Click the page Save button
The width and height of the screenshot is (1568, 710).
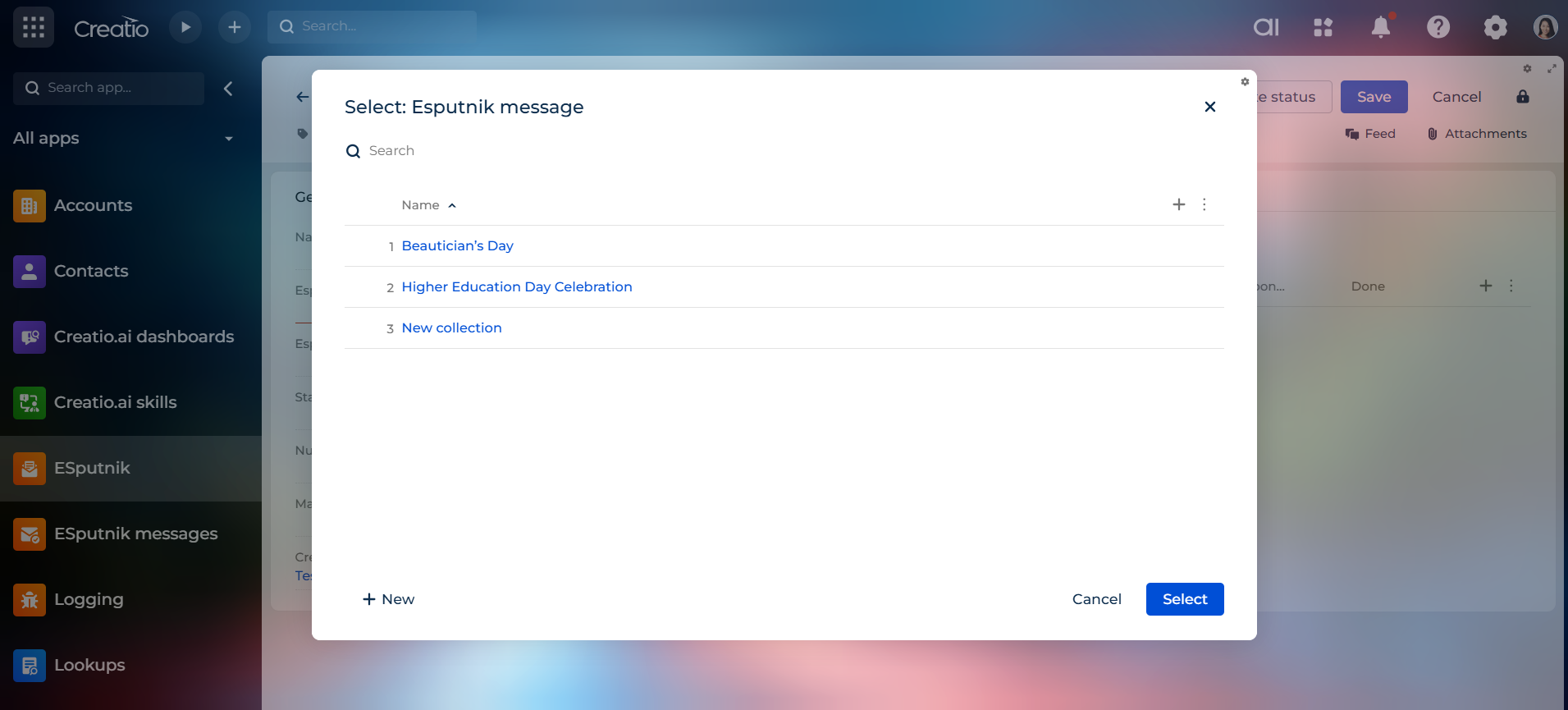click(1374, 97)
